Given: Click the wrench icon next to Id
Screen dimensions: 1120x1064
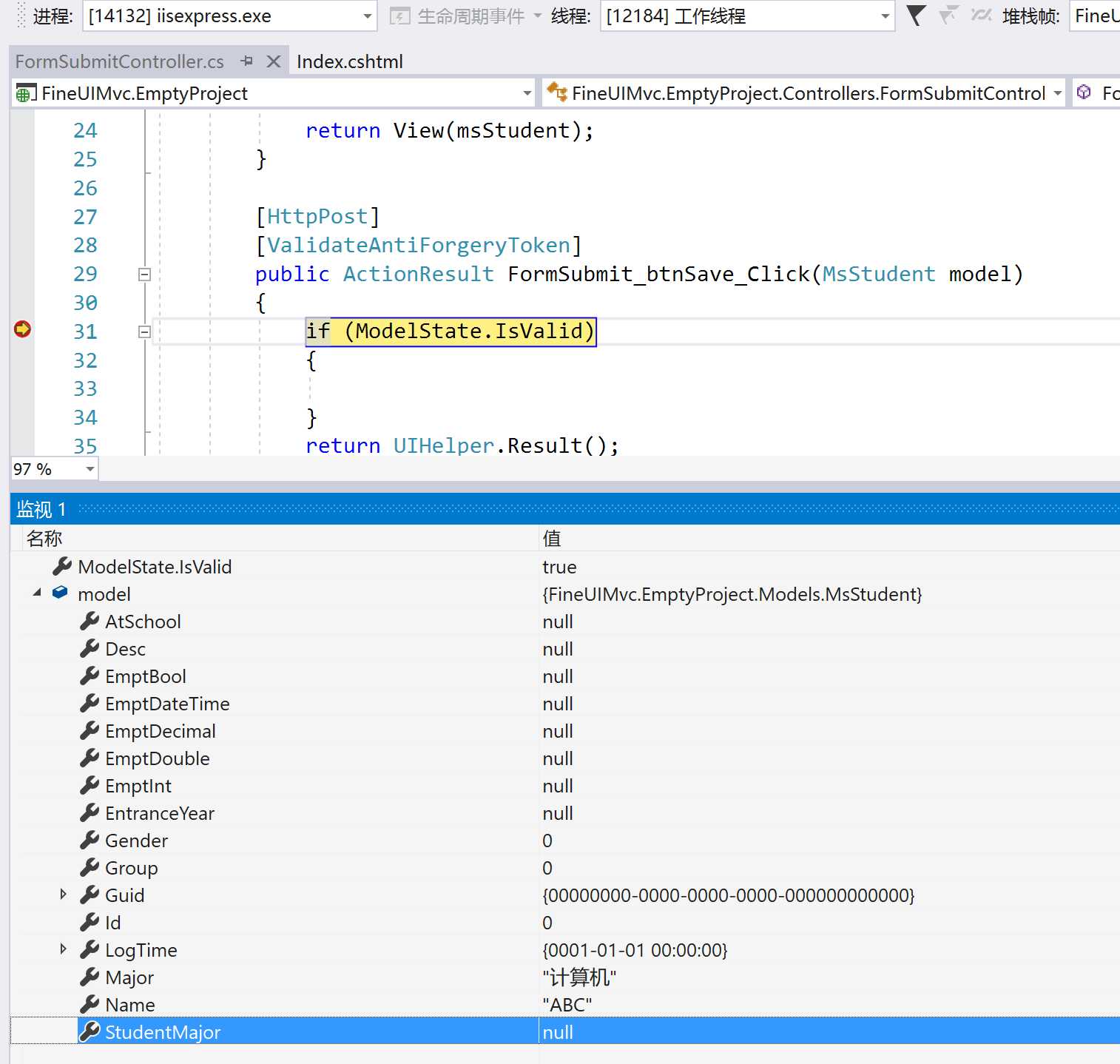Looking at the screenshot, I should tap(90, 922).
